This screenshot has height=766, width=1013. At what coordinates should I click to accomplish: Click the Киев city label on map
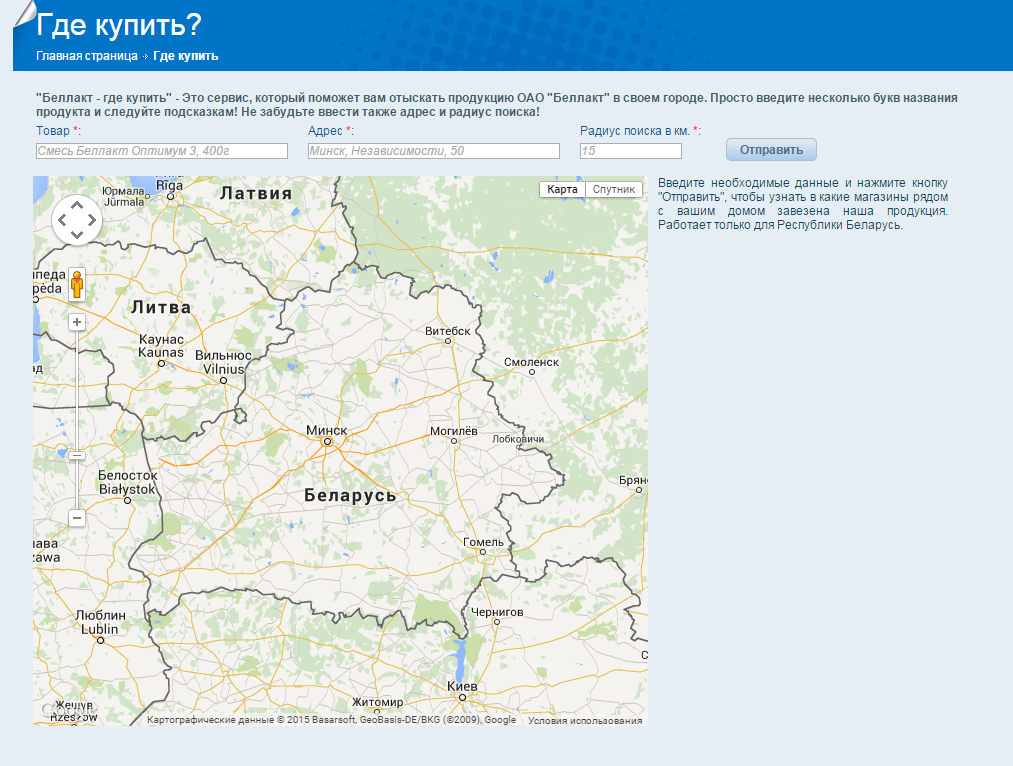pos(462,686)
